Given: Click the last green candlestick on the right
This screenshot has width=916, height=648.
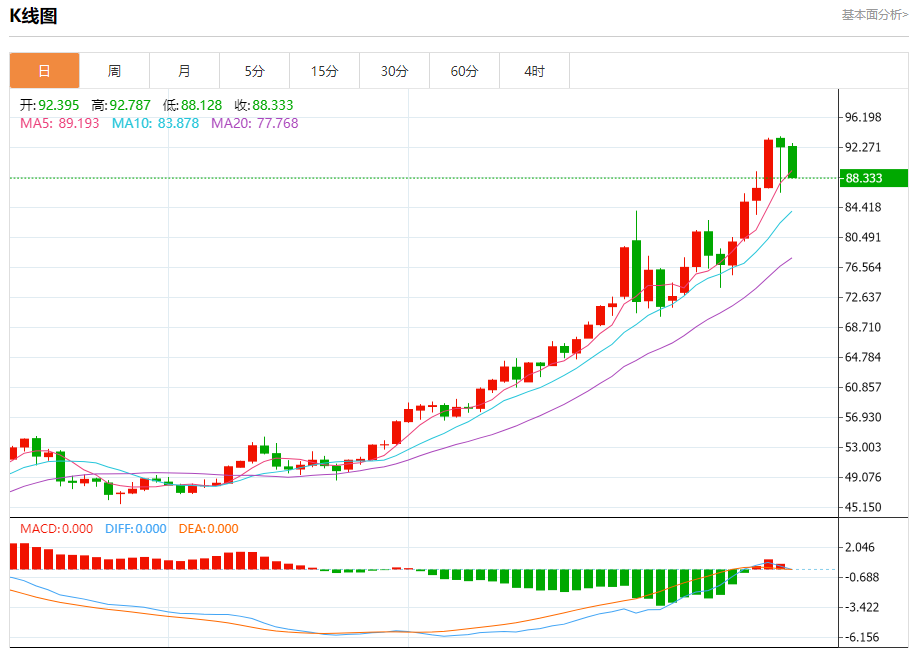Looking at the screenshot, I should click(792, 161).
